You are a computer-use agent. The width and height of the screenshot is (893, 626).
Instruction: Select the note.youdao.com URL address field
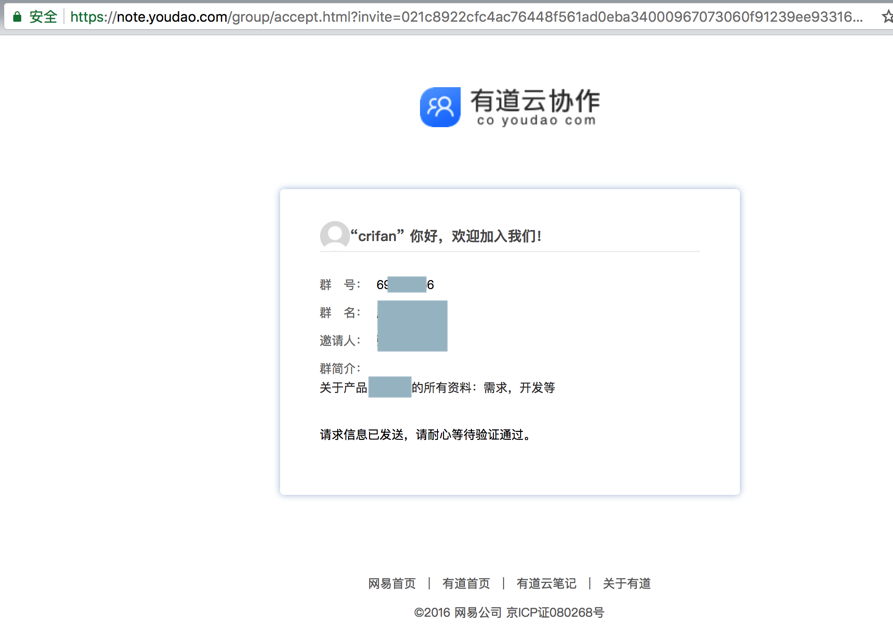pos(466,17)
